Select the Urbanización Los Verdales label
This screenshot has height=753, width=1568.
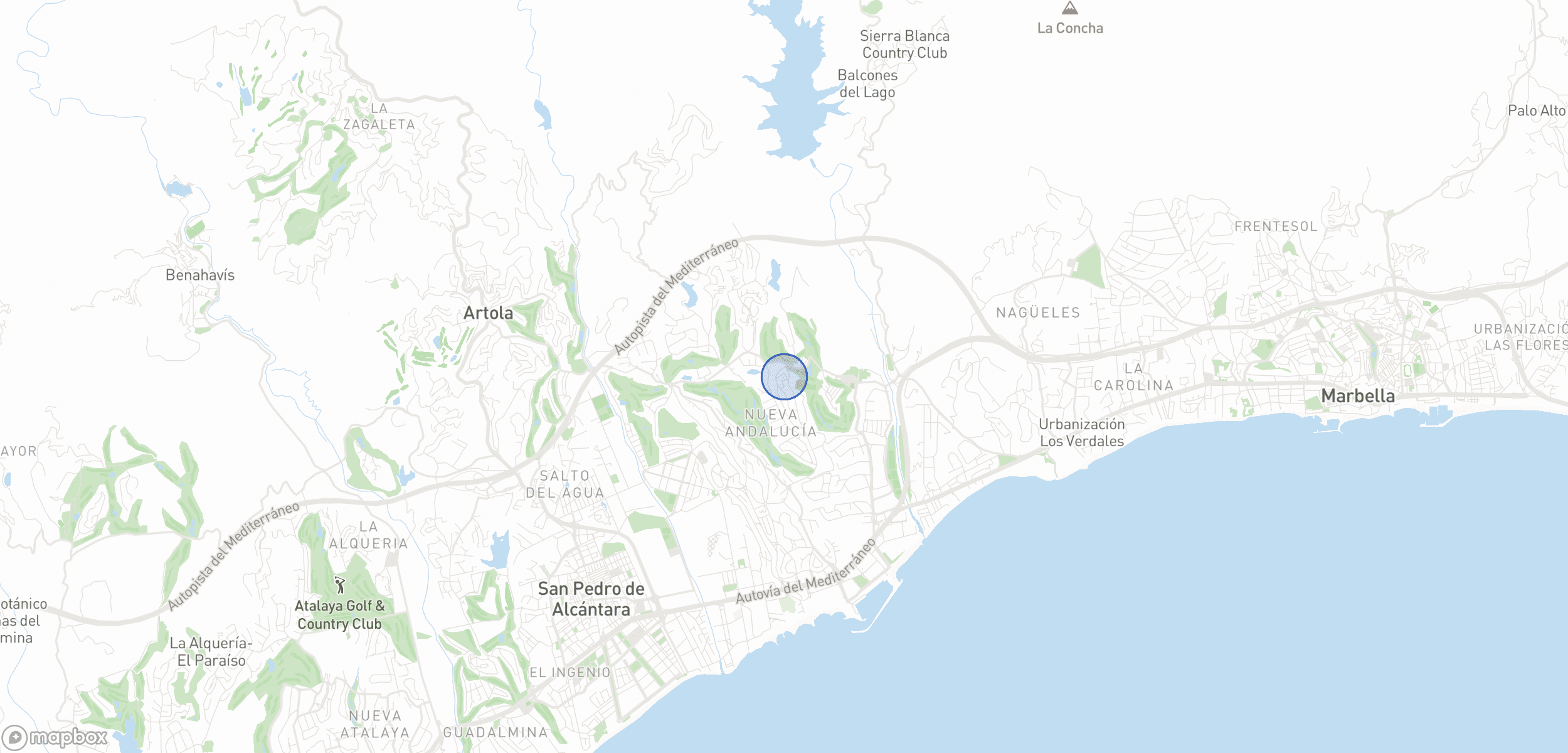(1082, 432)
